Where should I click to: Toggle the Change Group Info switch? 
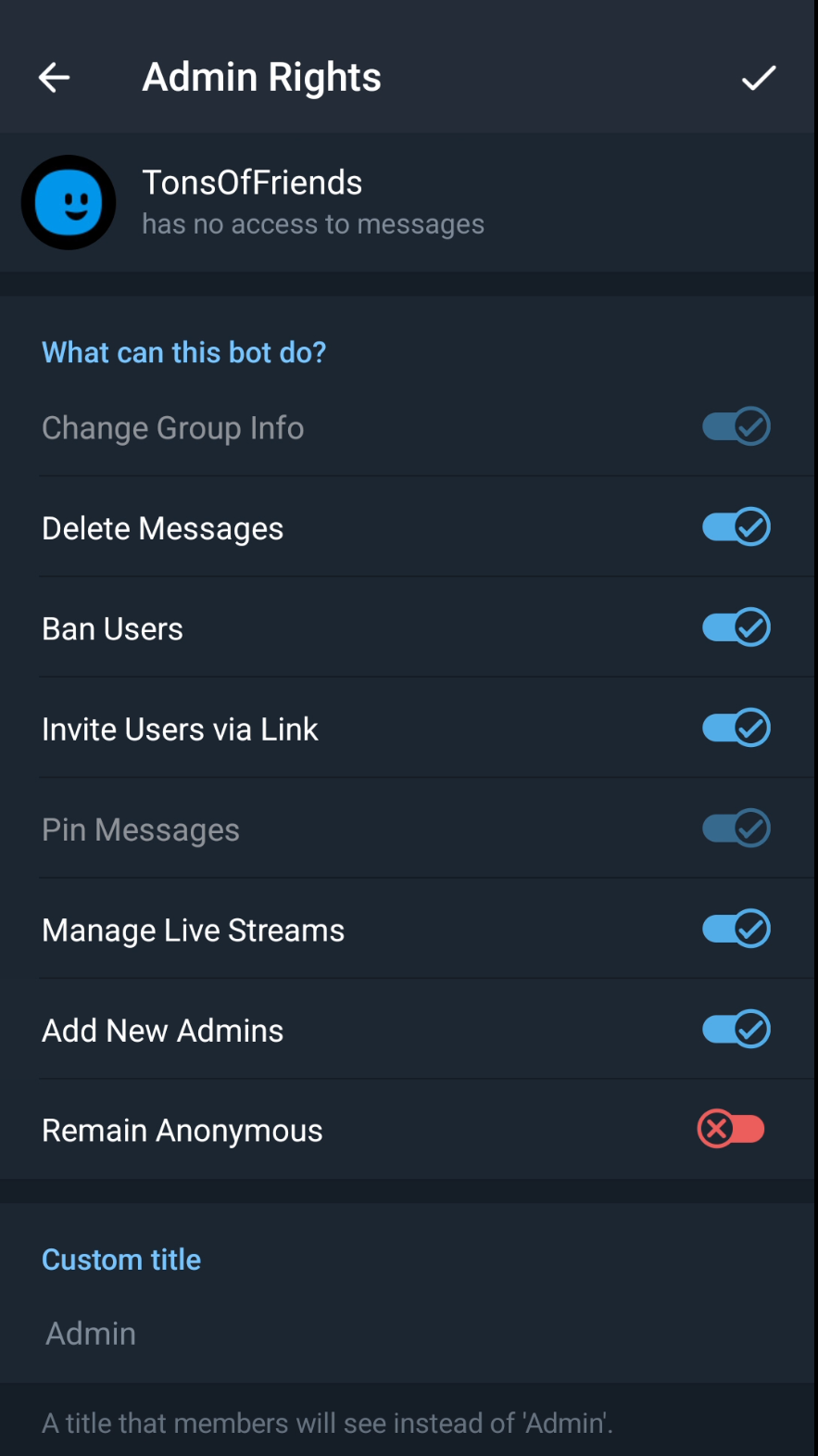pos(736,427)
